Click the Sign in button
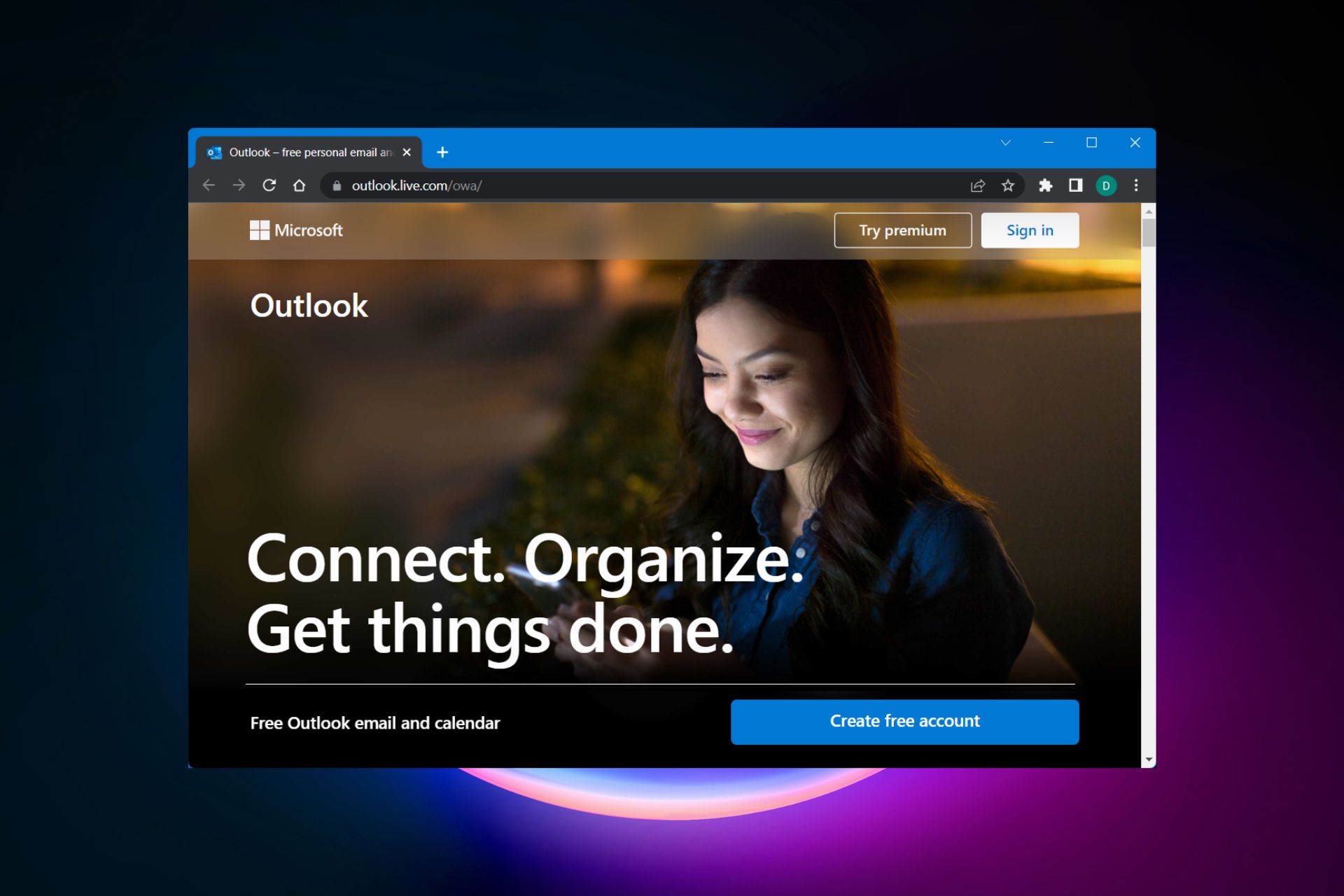1344x896 pixels. (1028, 229)
